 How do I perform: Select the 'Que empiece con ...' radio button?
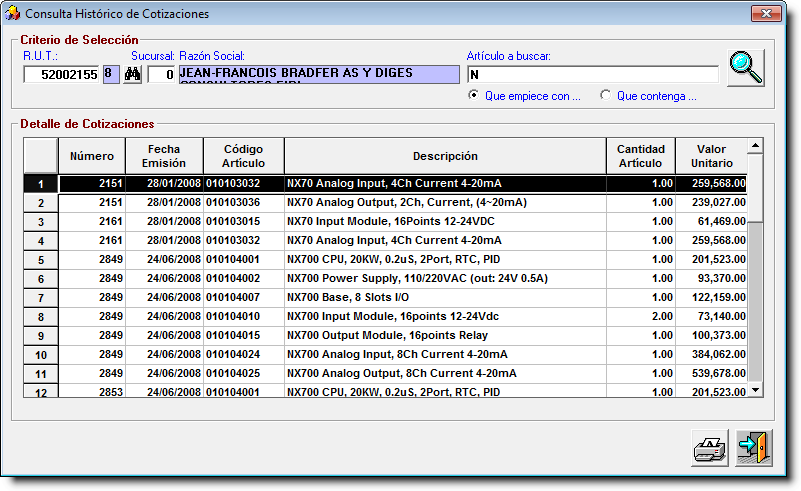click(474, 95)
